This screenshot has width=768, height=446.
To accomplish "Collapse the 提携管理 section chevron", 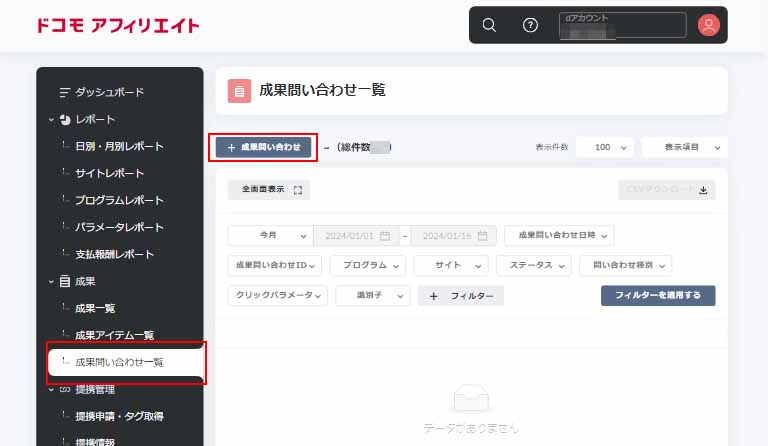I will [51, 390].
